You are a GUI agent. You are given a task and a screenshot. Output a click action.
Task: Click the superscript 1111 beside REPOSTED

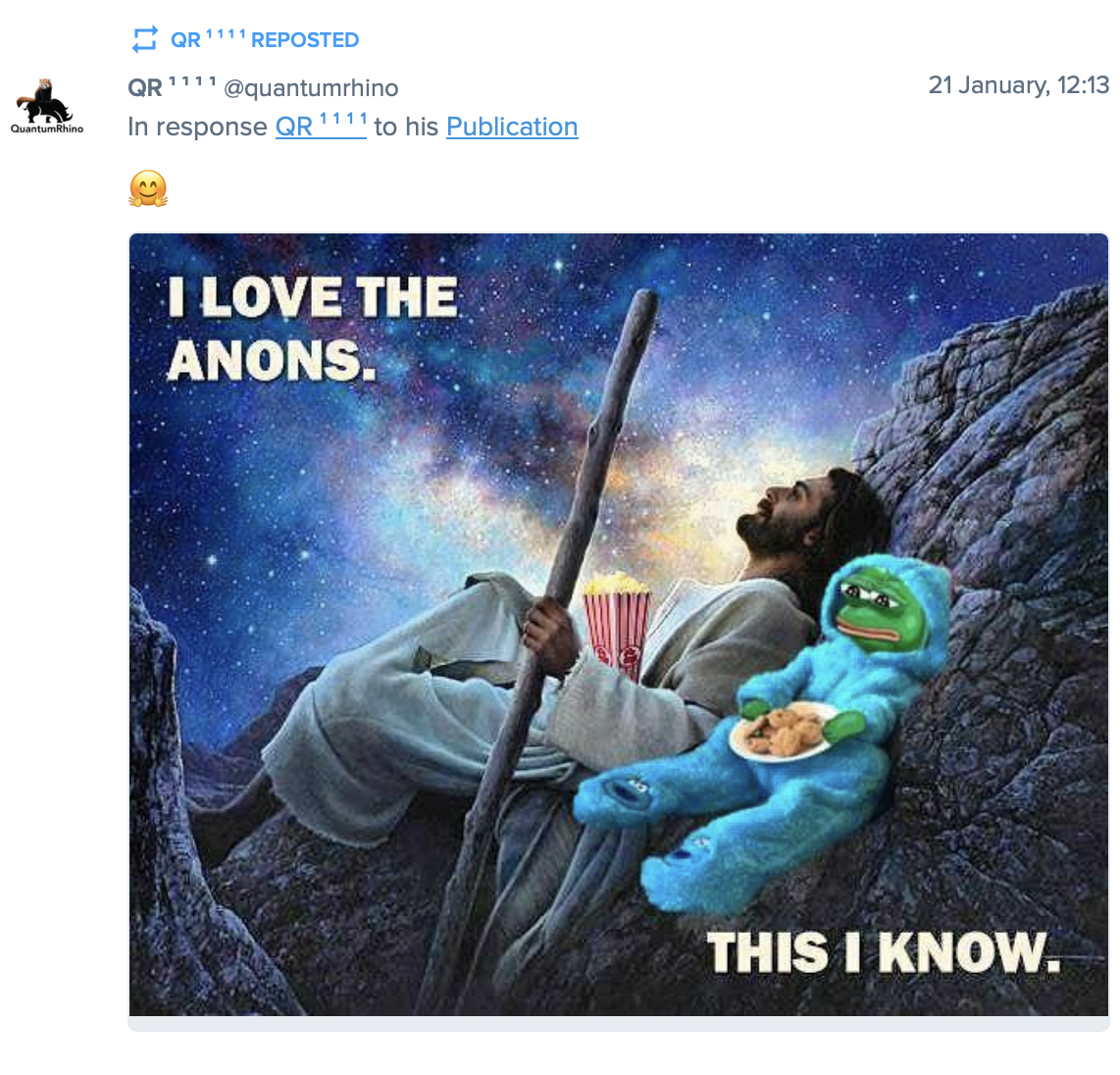point(225,34)
